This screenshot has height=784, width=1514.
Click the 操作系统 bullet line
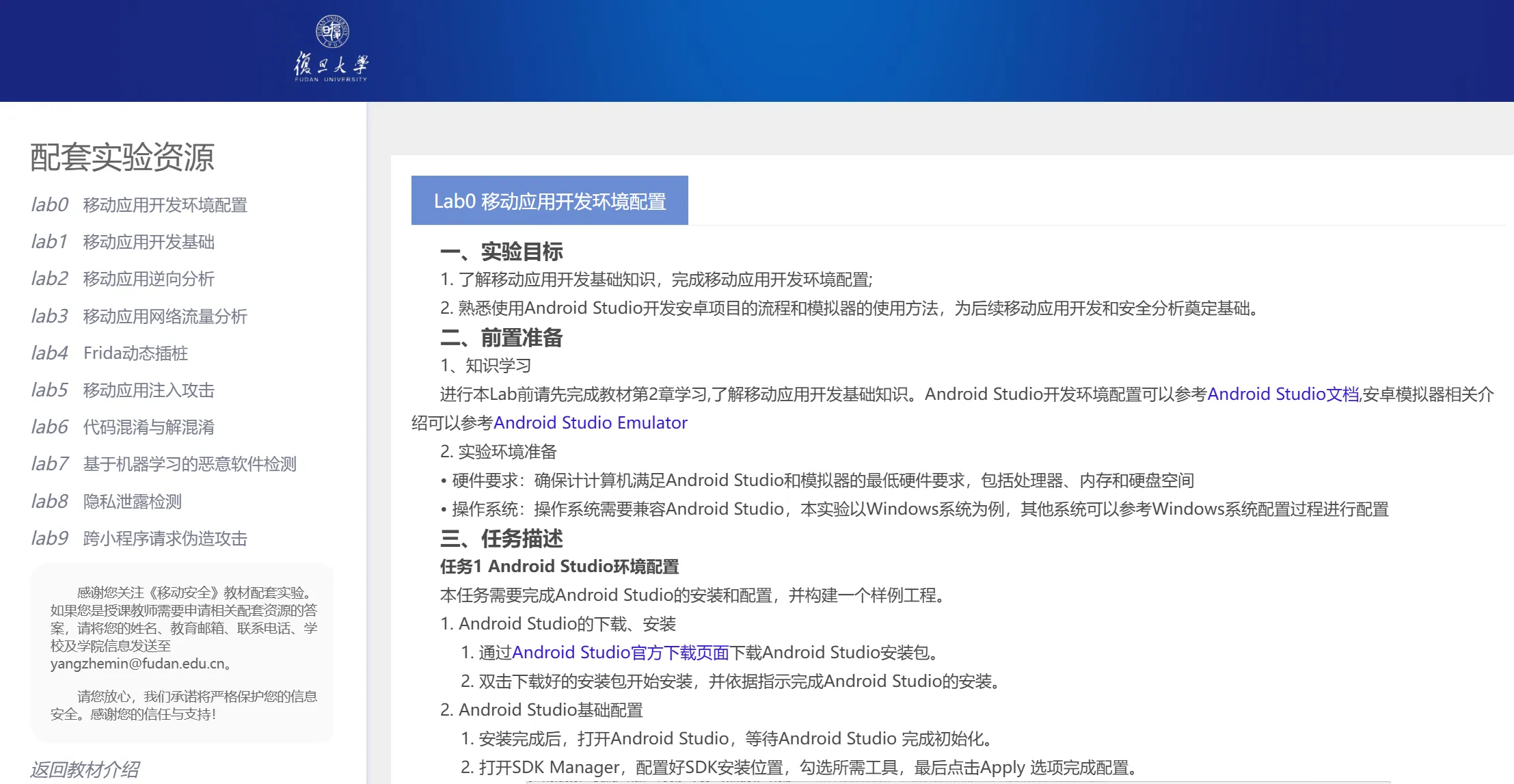coord(915,509)
